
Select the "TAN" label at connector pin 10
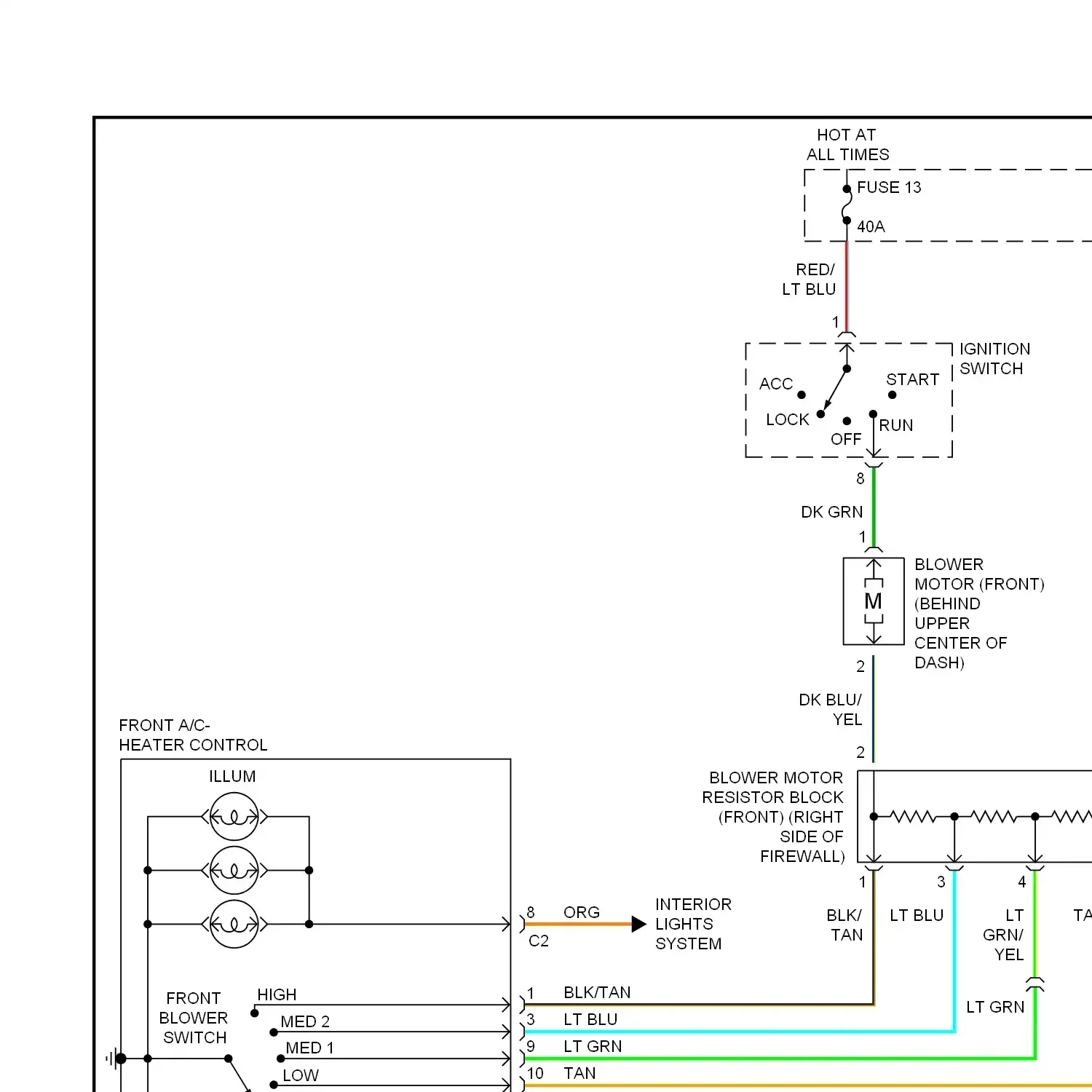579,1073
